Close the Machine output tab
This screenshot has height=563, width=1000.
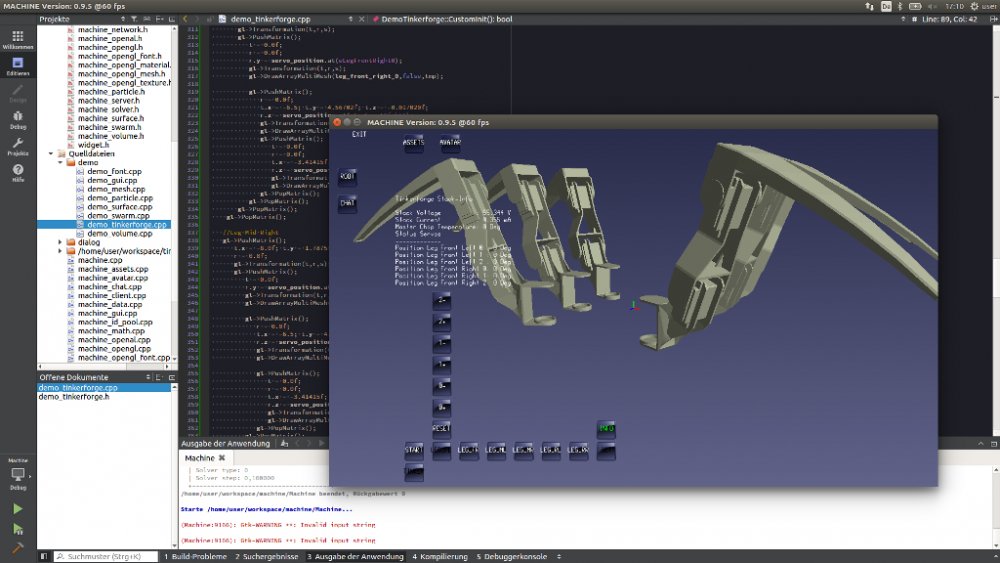tap(222, 458)
